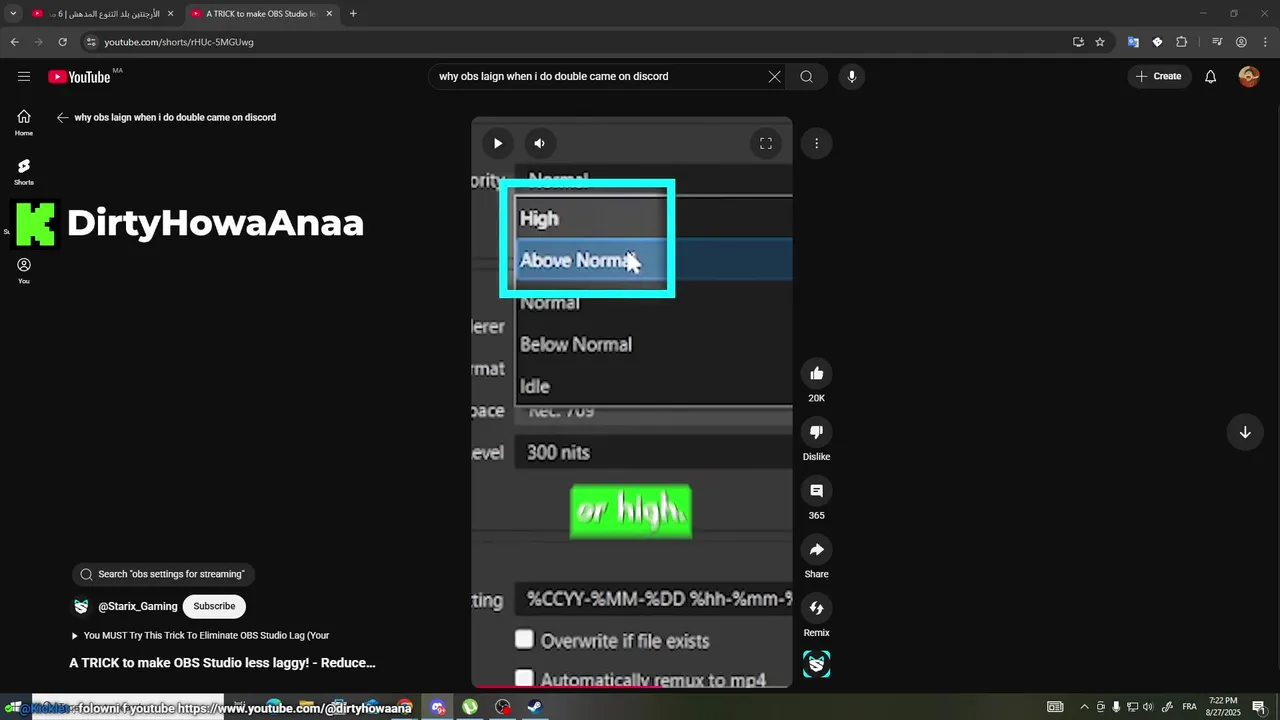Open the Windows notification center

(x=1259, y=707)
